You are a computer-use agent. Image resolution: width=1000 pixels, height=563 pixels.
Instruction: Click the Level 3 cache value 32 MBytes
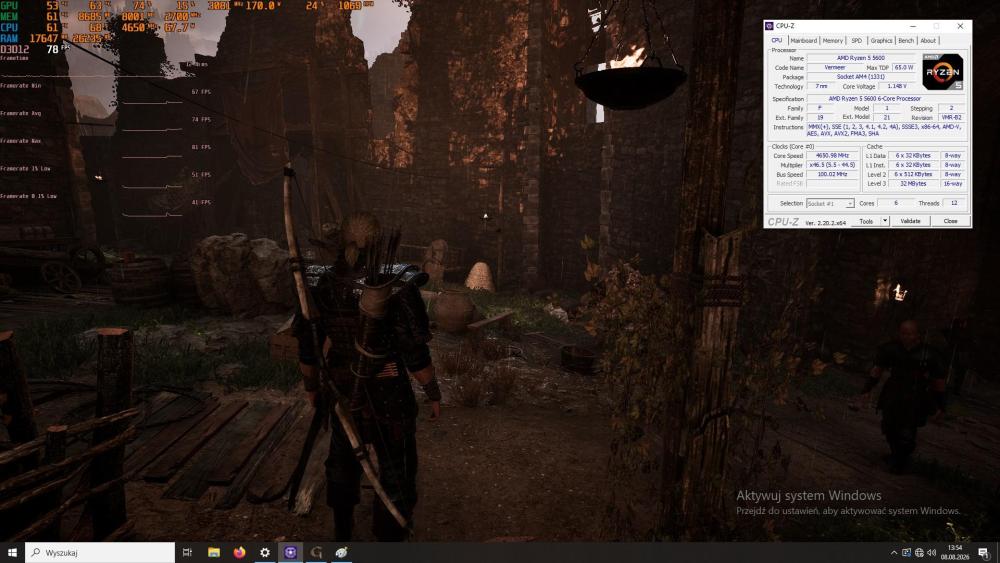(x=913, y=184)
